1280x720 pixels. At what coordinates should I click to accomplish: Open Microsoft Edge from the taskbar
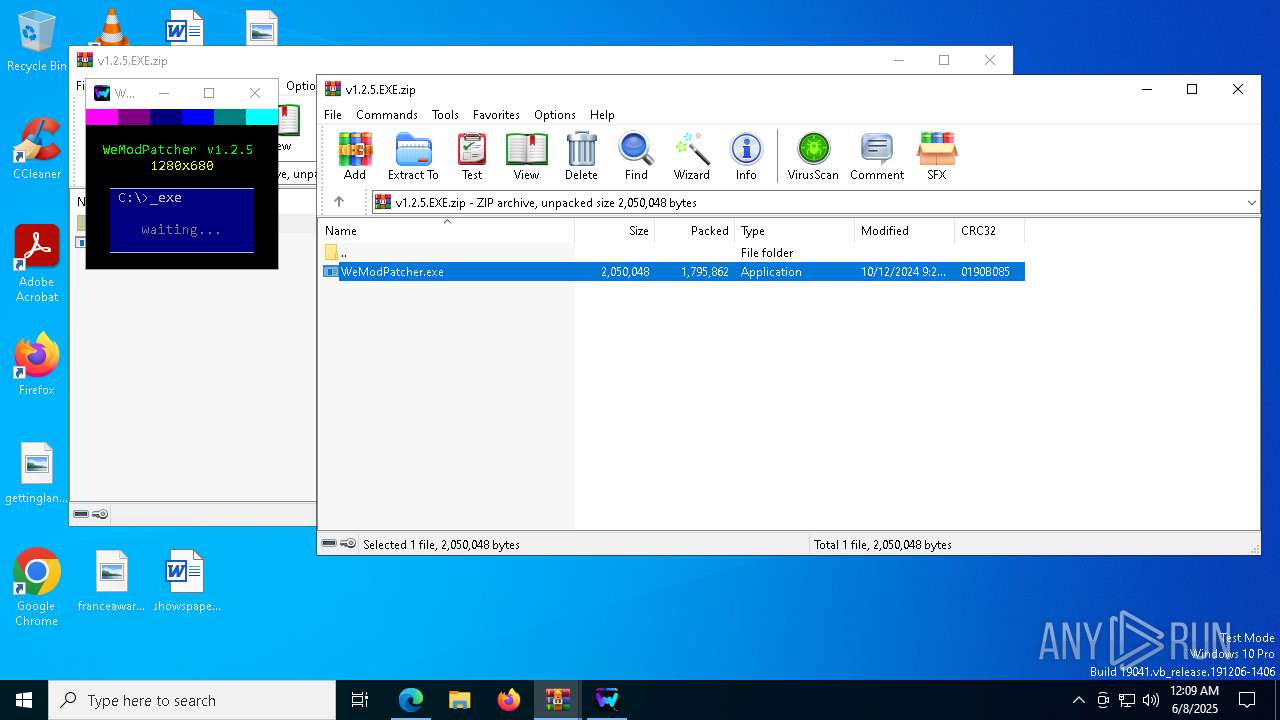[411, 700]
